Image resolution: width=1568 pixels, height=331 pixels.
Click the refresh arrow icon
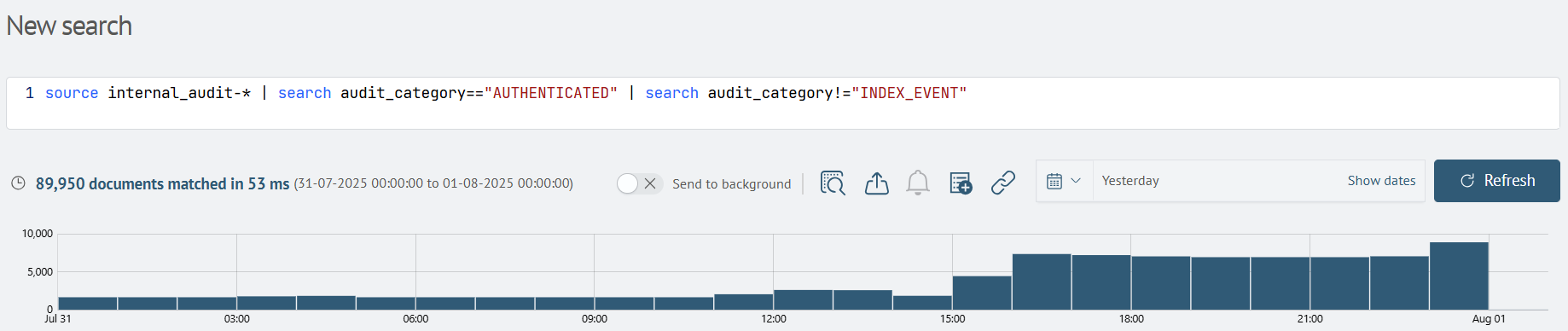point(1467,181)
